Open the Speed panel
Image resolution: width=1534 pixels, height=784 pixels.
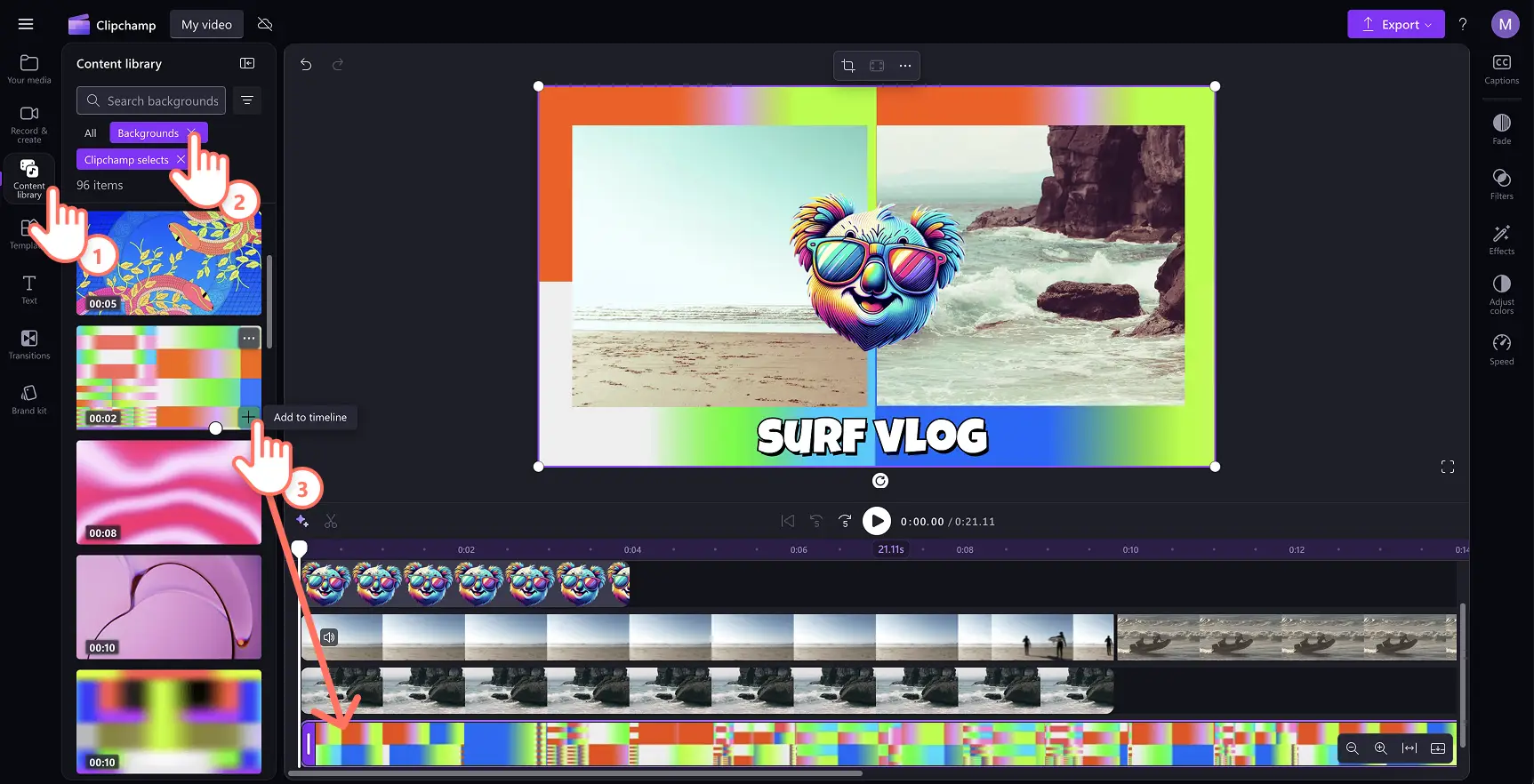point(1502,349)
